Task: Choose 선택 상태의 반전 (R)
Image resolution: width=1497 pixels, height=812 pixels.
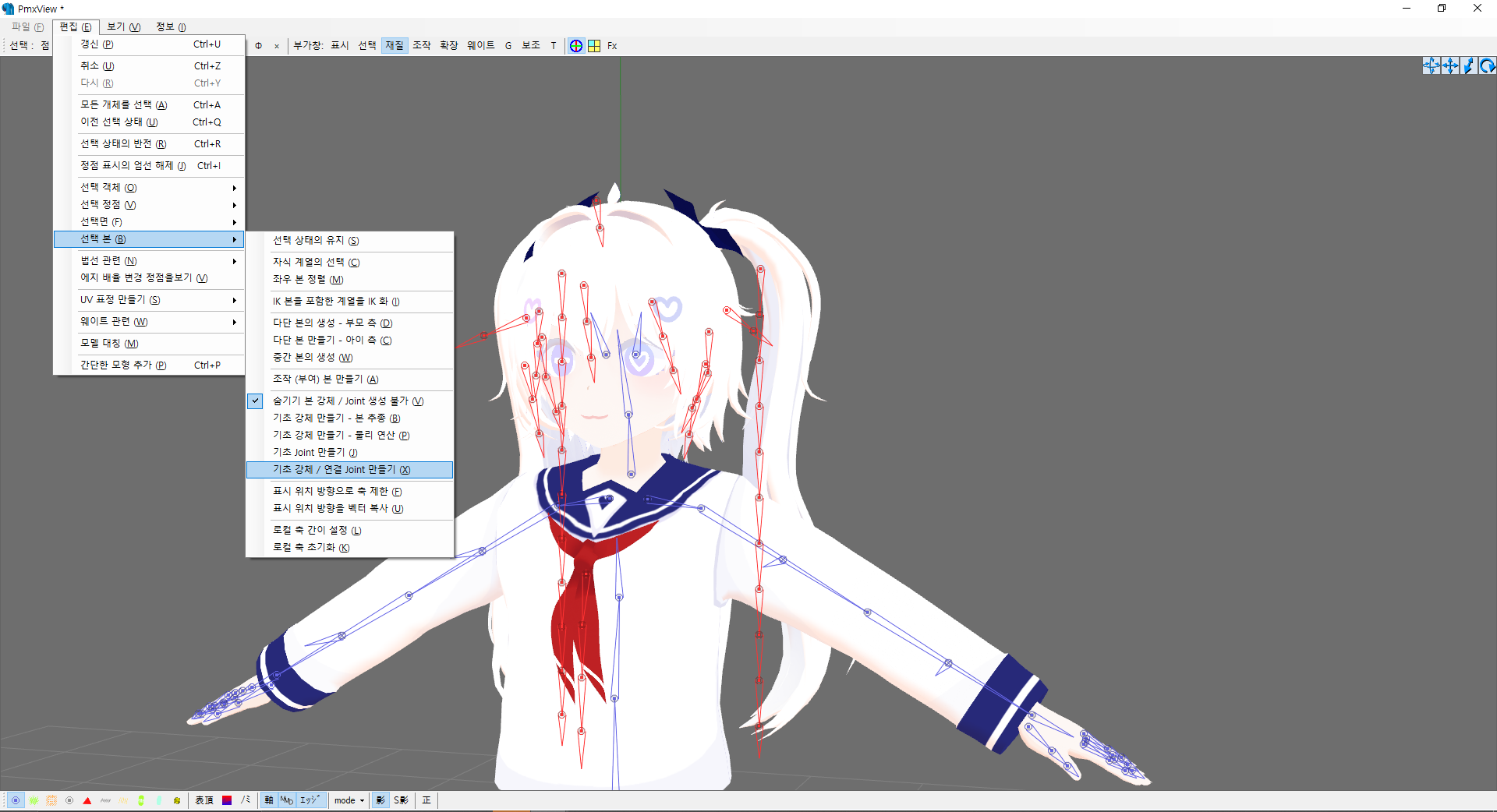Action: 149,144
